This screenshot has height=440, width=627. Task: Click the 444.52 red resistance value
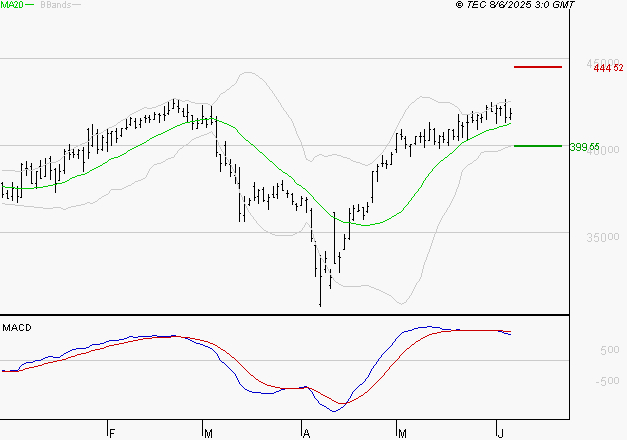click(x=608, y=68)
